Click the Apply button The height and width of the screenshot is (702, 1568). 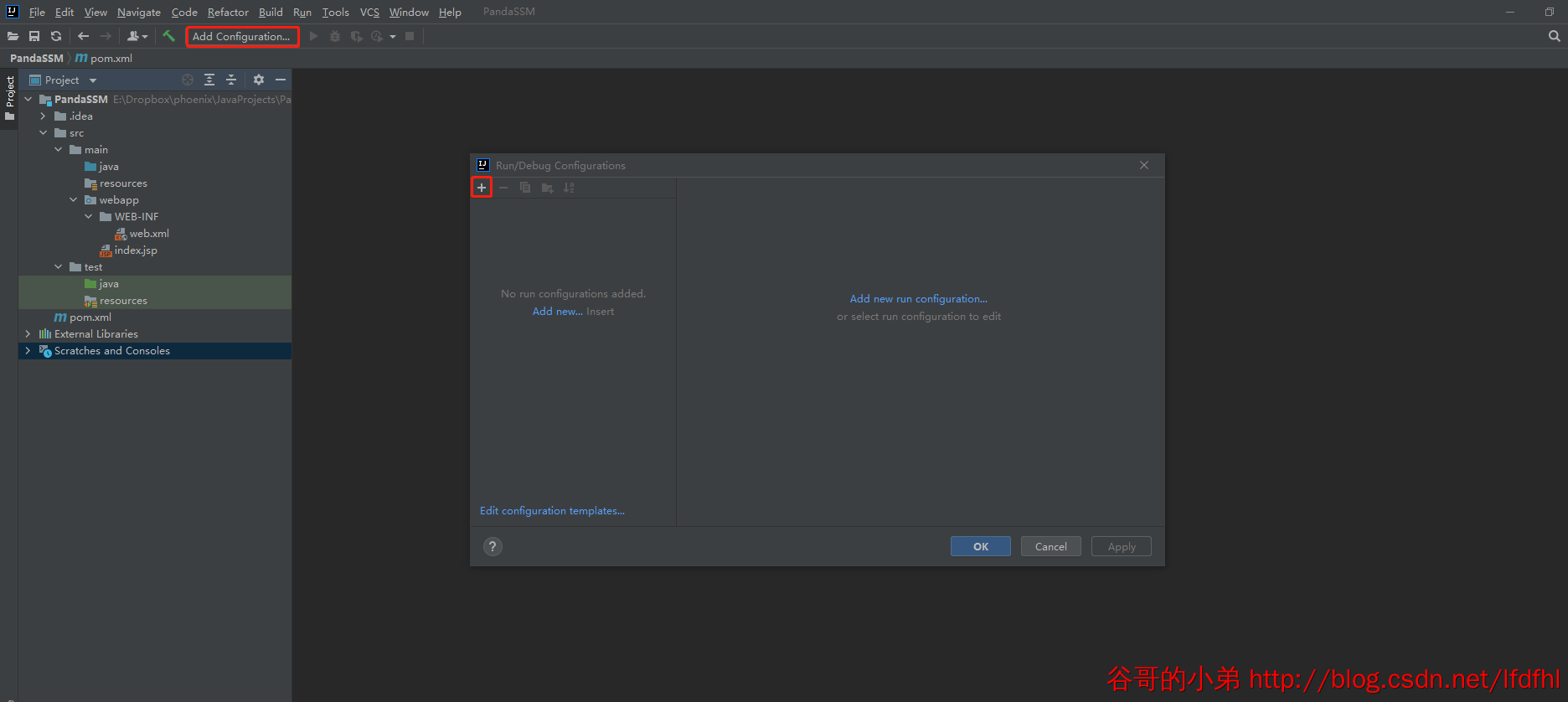1122,546
